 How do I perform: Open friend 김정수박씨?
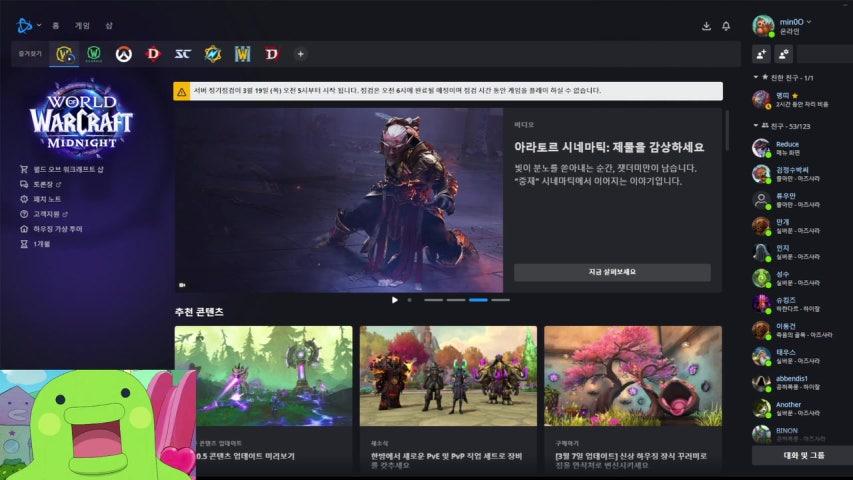[800, 174]
